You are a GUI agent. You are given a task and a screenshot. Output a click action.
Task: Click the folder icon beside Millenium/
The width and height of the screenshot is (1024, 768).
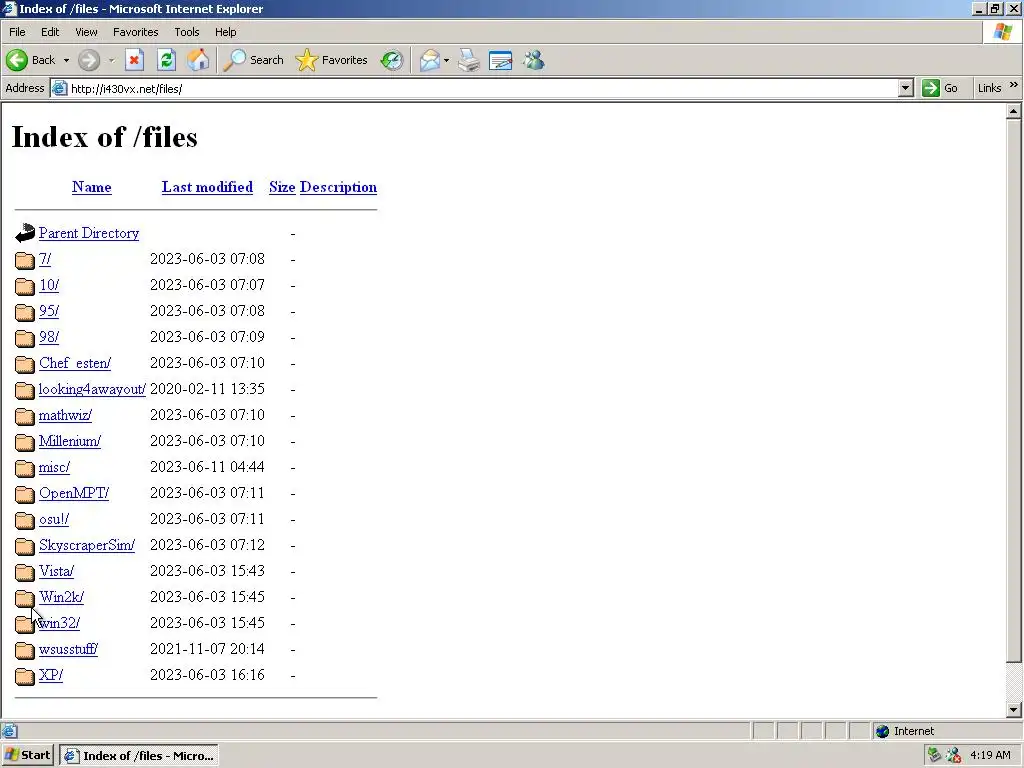25,442
